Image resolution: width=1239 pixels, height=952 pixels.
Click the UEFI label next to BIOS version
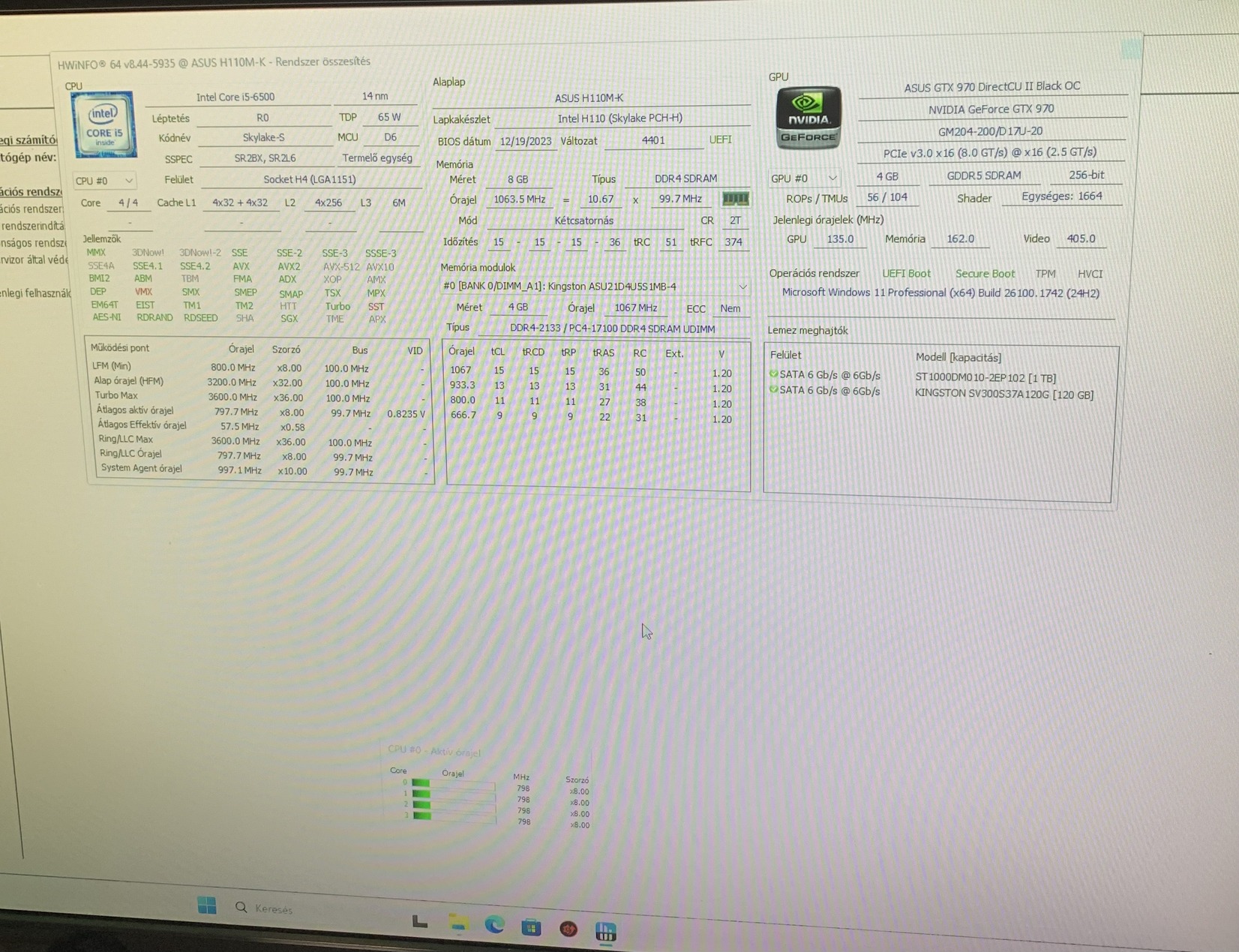tap(721, 140)
